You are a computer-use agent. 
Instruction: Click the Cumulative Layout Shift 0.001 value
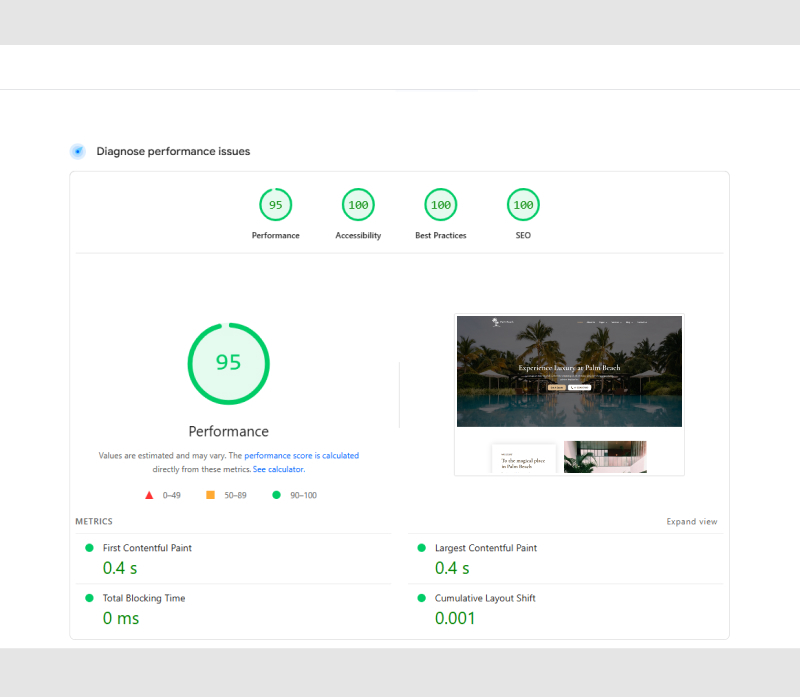455,618
